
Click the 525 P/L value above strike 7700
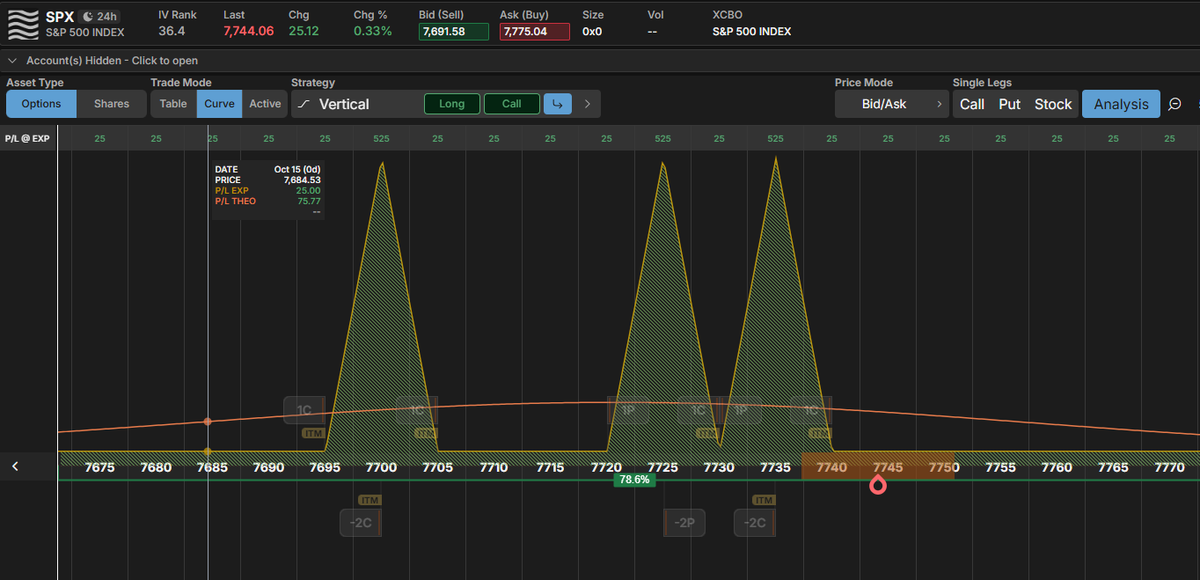(x=381, y=139)
